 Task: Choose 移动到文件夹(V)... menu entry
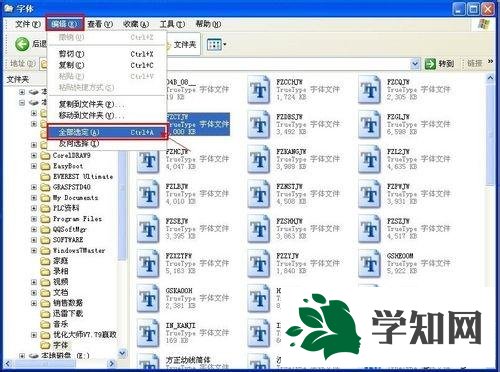[x=107, y=116]
